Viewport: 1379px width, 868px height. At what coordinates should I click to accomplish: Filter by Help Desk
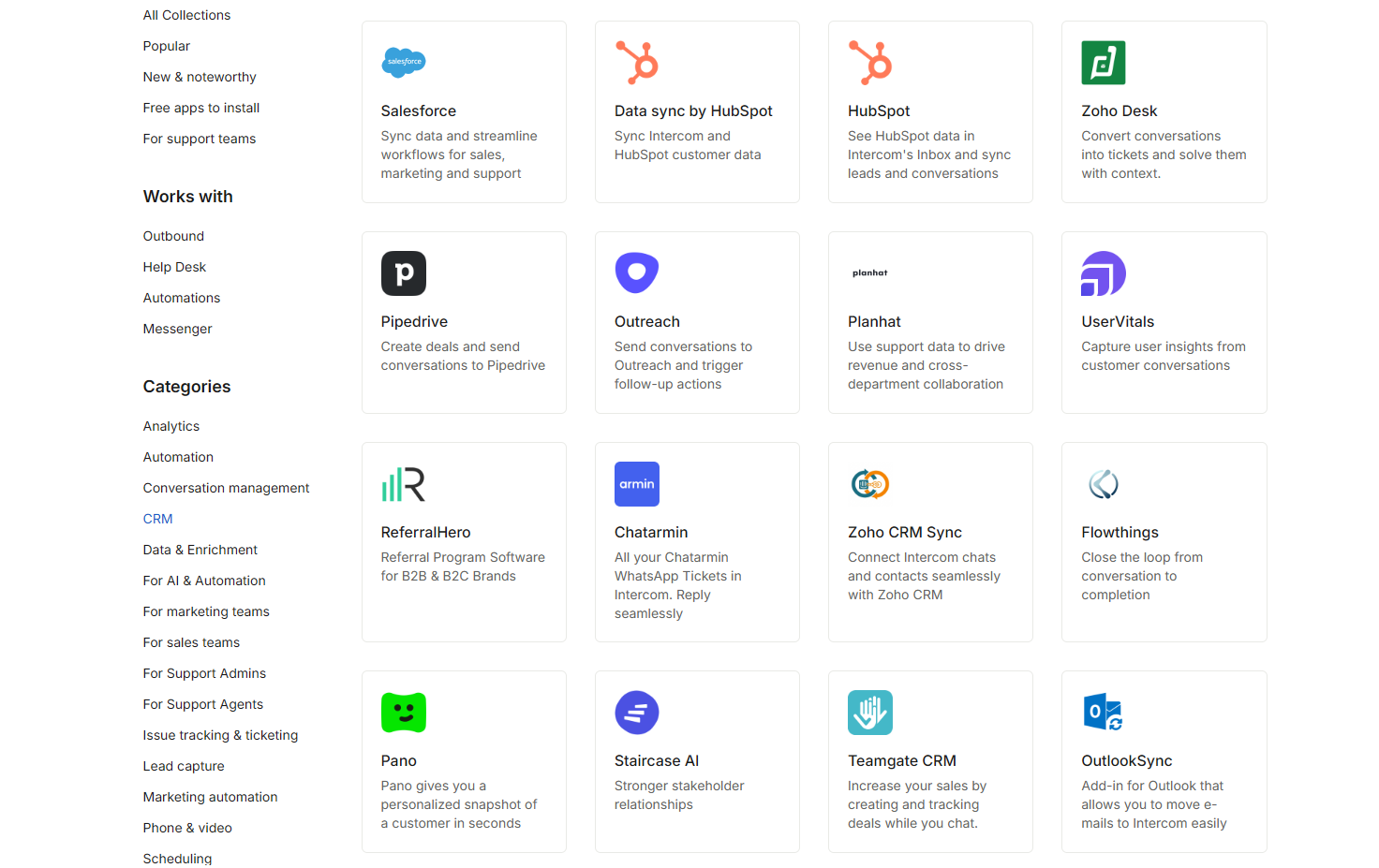tap(174, 267)
